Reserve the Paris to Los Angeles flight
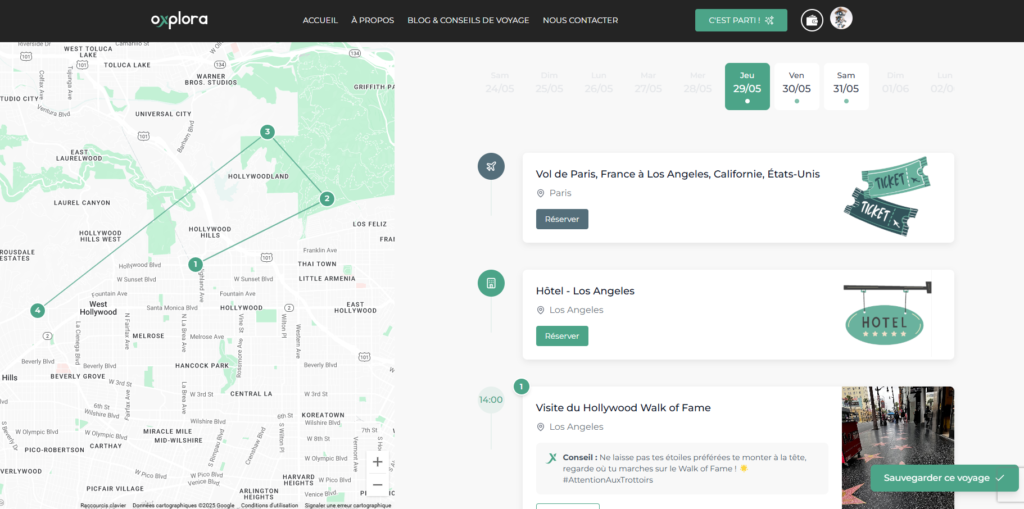The image size is (1024, 509). (562, 219)
